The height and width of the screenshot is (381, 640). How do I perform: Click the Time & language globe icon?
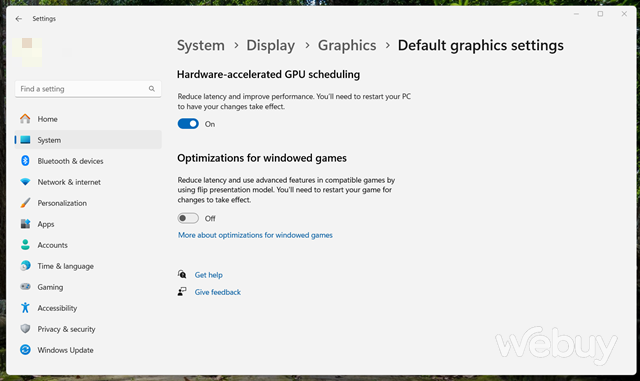25,266
